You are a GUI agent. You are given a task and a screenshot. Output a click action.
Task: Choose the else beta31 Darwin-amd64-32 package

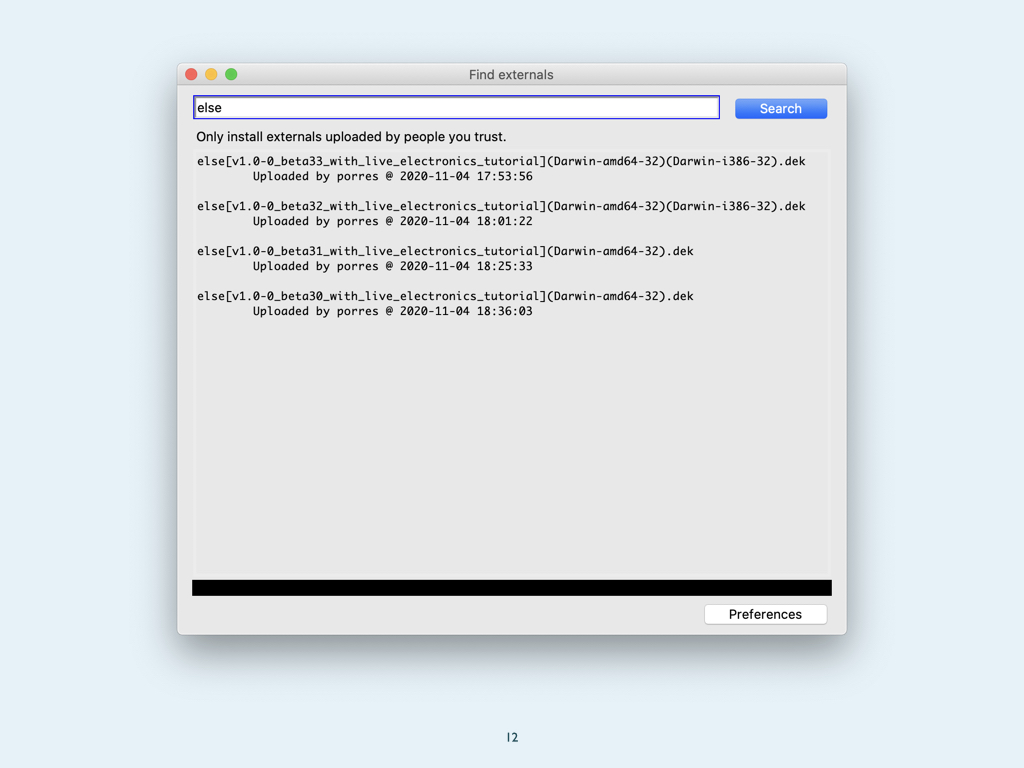click(445, 251)
